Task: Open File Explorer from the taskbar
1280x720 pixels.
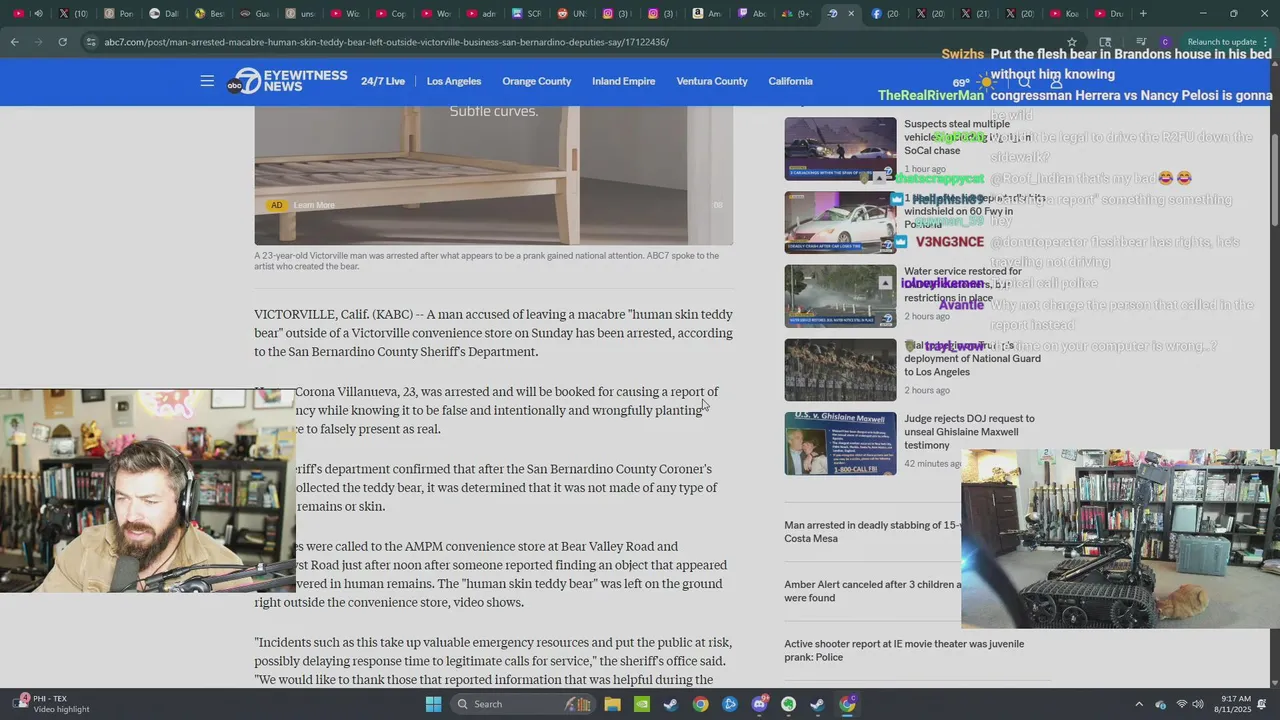Action: [612, 704]
